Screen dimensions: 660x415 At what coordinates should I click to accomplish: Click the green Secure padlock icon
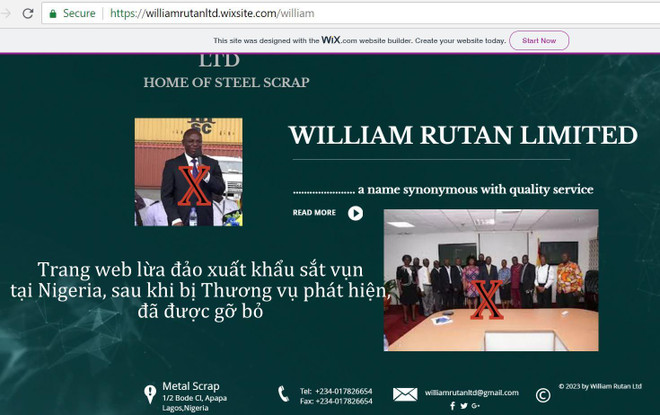[x=52, y=13]
